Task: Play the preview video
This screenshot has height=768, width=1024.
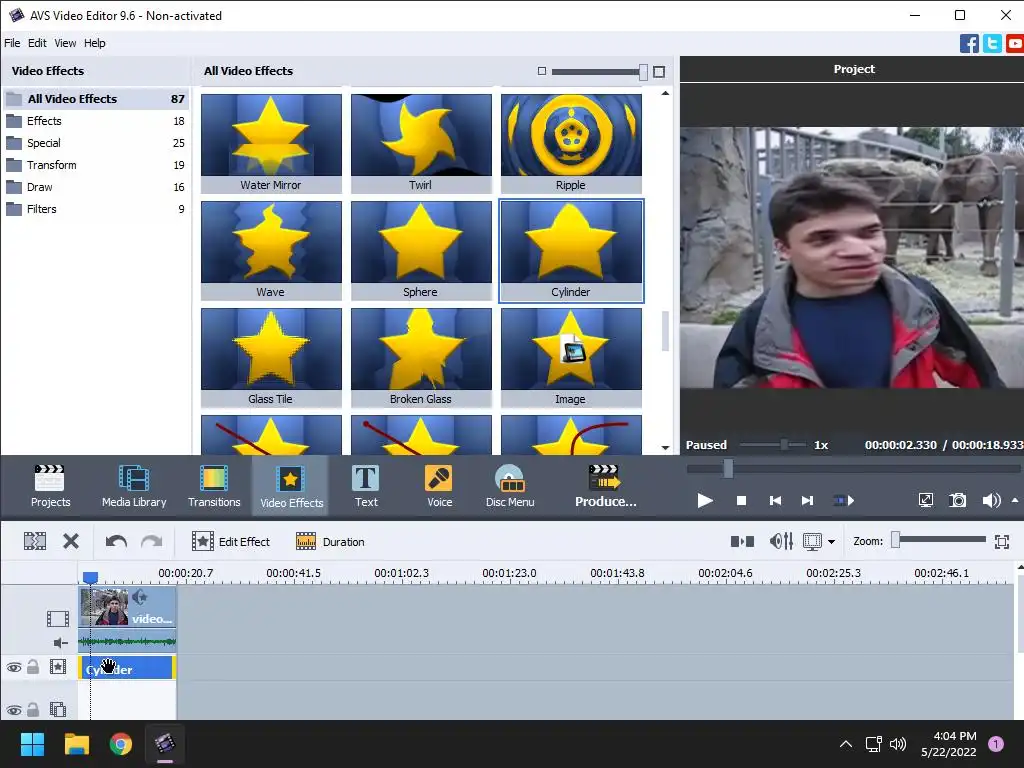Action: pyautogui.click(x=705, y=501)
